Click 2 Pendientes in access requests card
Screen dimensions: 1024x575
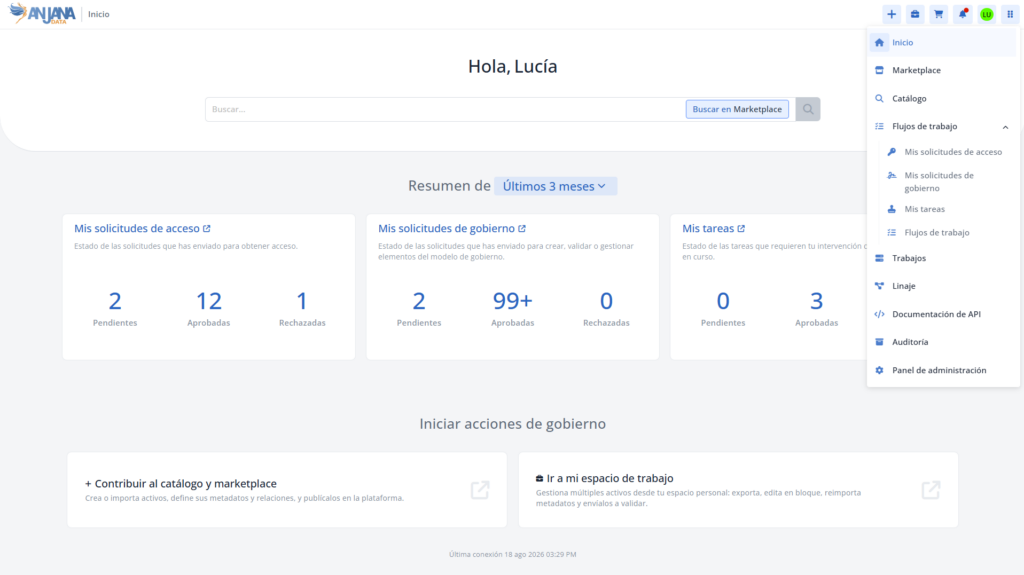click(x=115, y=308)
